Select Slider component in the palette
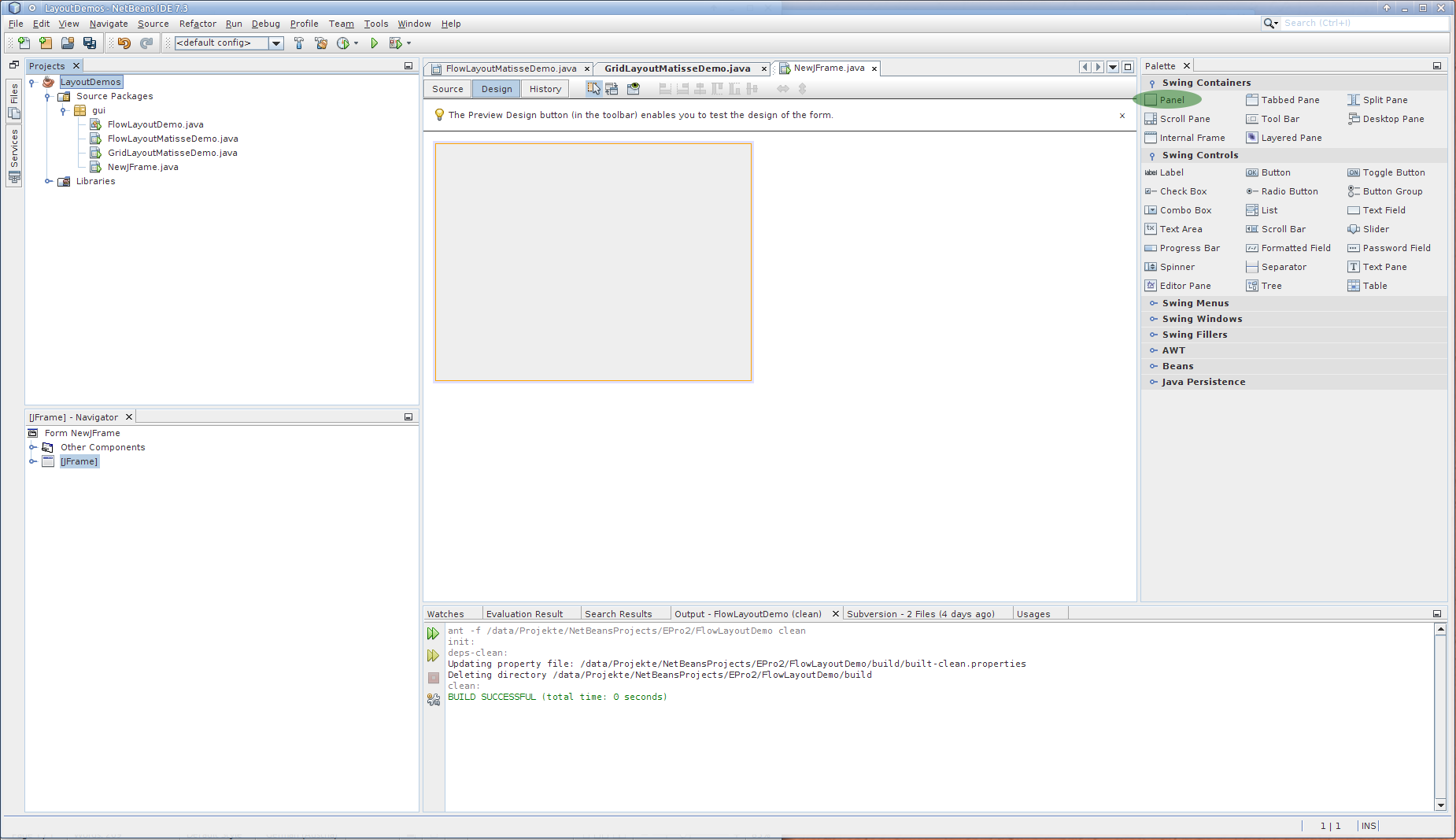The width and height of the screenshot is (1456, 840). click(x=1368, y=229)
